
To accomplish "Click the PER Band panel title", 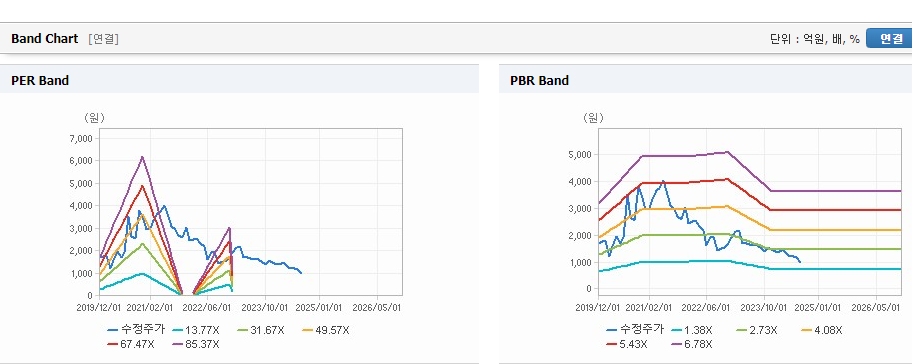I will [40, 81].
